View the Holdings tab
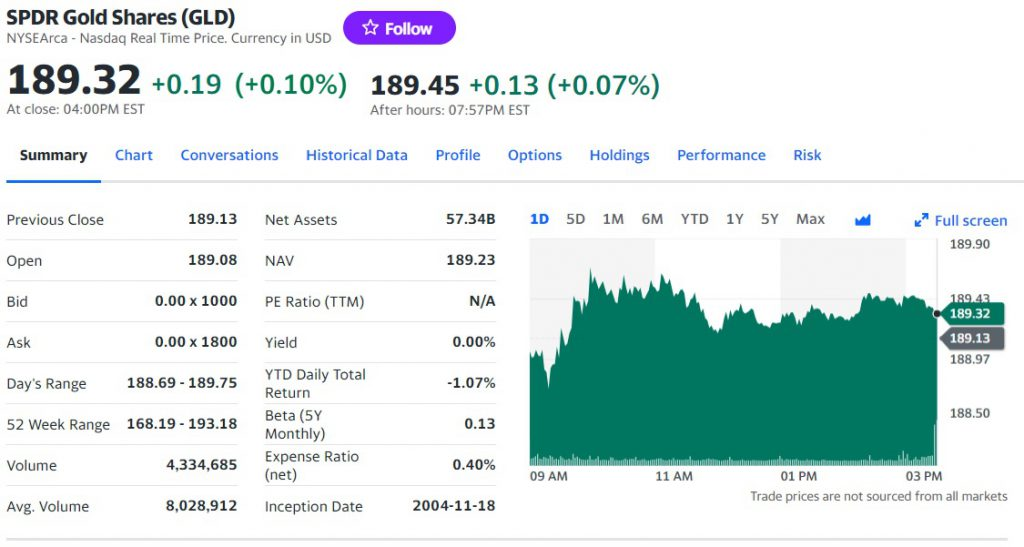The height and width of the screenshot is (547, 1024). point(619,155)
